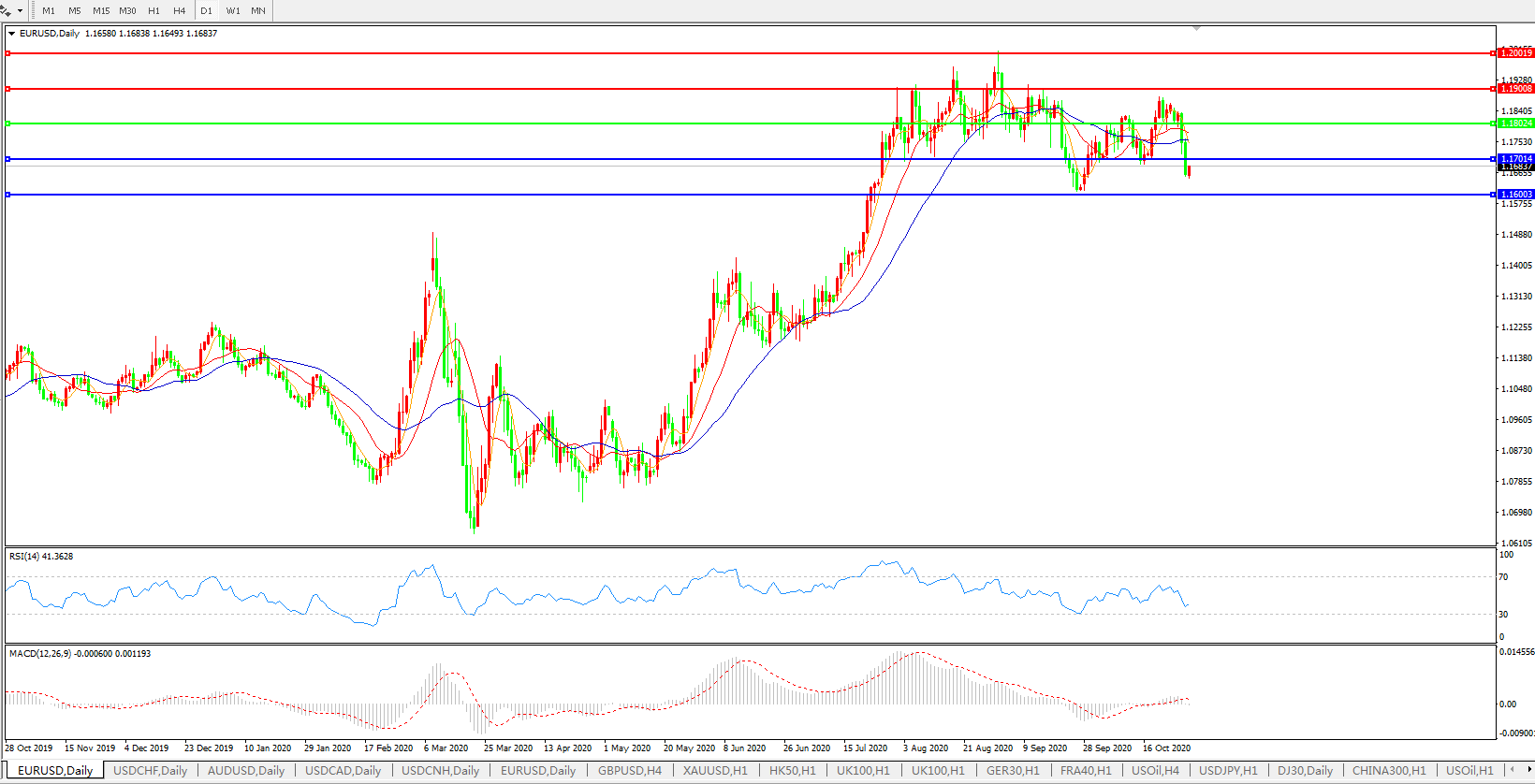Viewport: 1535px width, 784px height.
Task: Click the templates icon in top-left toolbar
Action: [6, 10]
